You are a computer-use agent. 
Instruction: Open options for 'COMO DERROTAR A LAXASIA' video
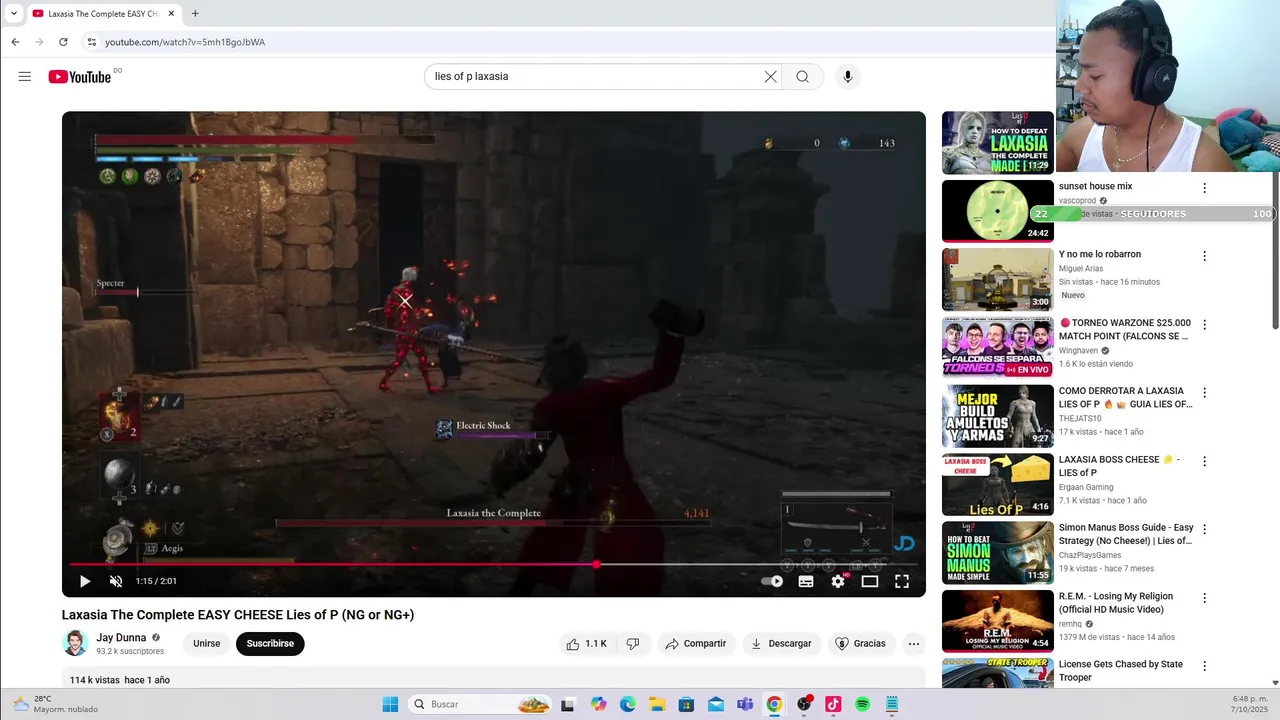1204,393
